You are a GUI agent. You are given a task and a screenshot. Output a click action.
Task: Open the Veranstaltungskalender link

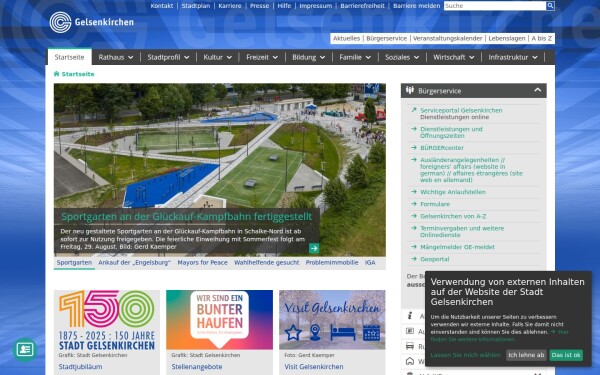click(447, 38)
